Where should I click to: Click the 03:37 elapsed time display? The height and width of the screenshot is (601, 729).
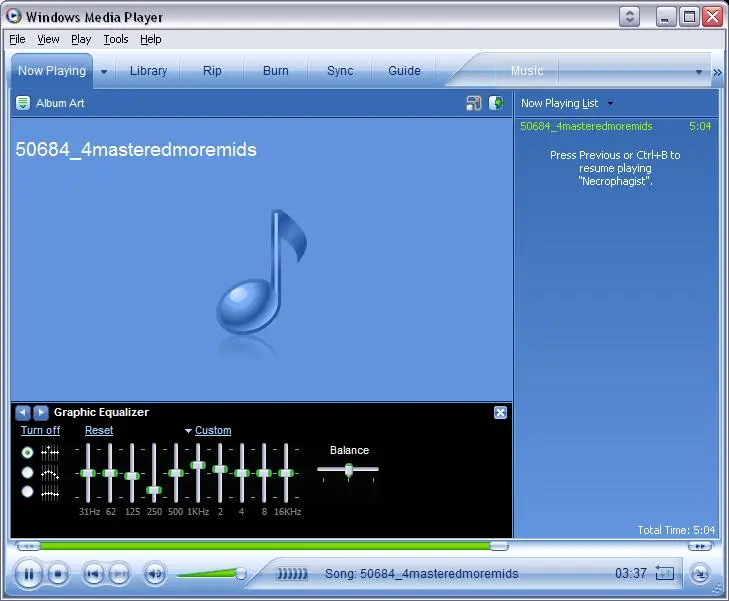[x=630, y=573]
